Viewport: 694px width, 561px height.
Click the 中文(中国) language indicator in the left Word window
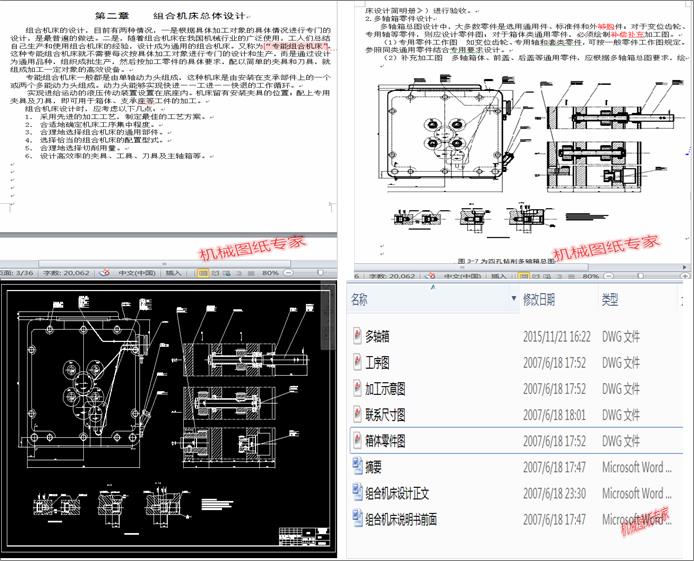click(x=137, y=273)
